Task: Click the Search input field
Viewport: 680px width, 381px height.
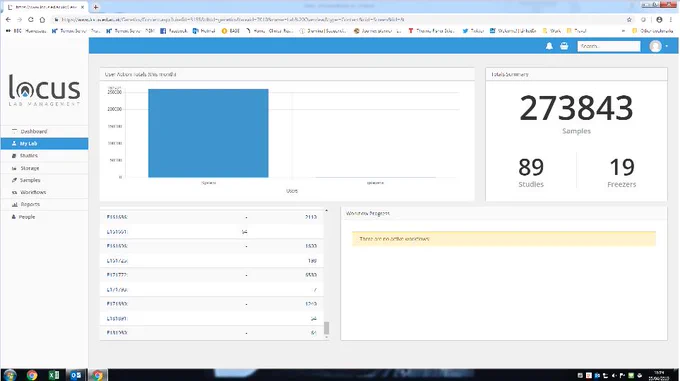Action: (x=608, y=46)
